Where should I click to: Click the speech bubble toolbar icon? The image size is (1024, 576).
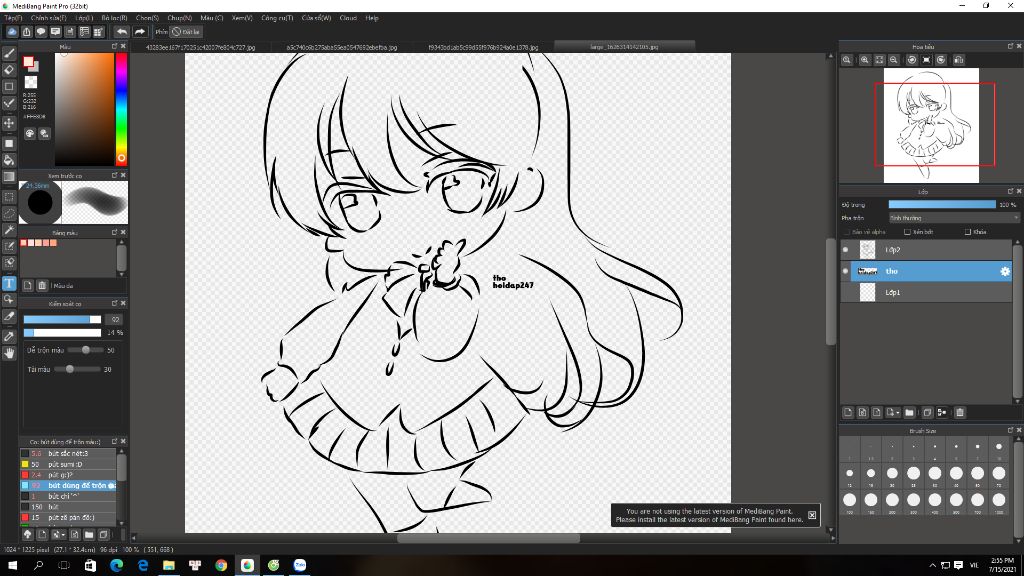point(41,31)
